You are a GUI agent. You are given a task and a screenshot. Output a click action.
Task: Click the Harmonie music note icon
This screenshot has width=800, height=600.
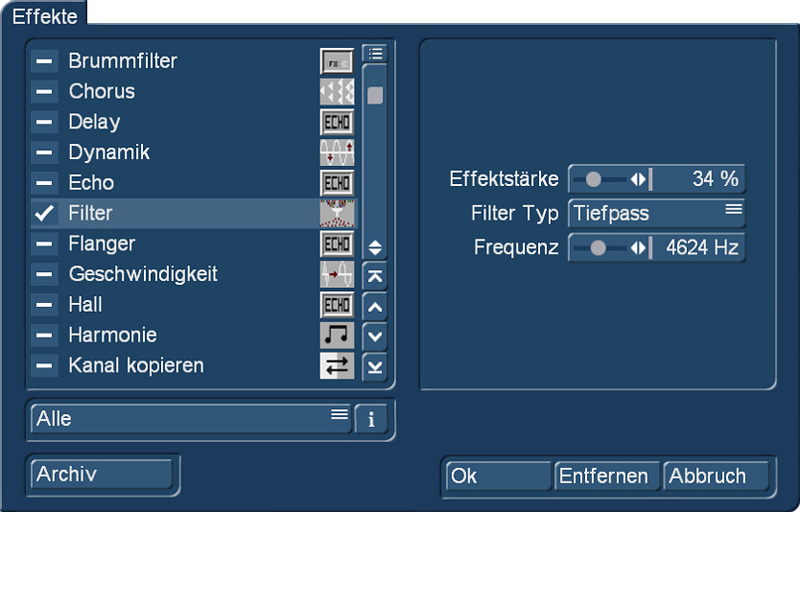[337, 335]
